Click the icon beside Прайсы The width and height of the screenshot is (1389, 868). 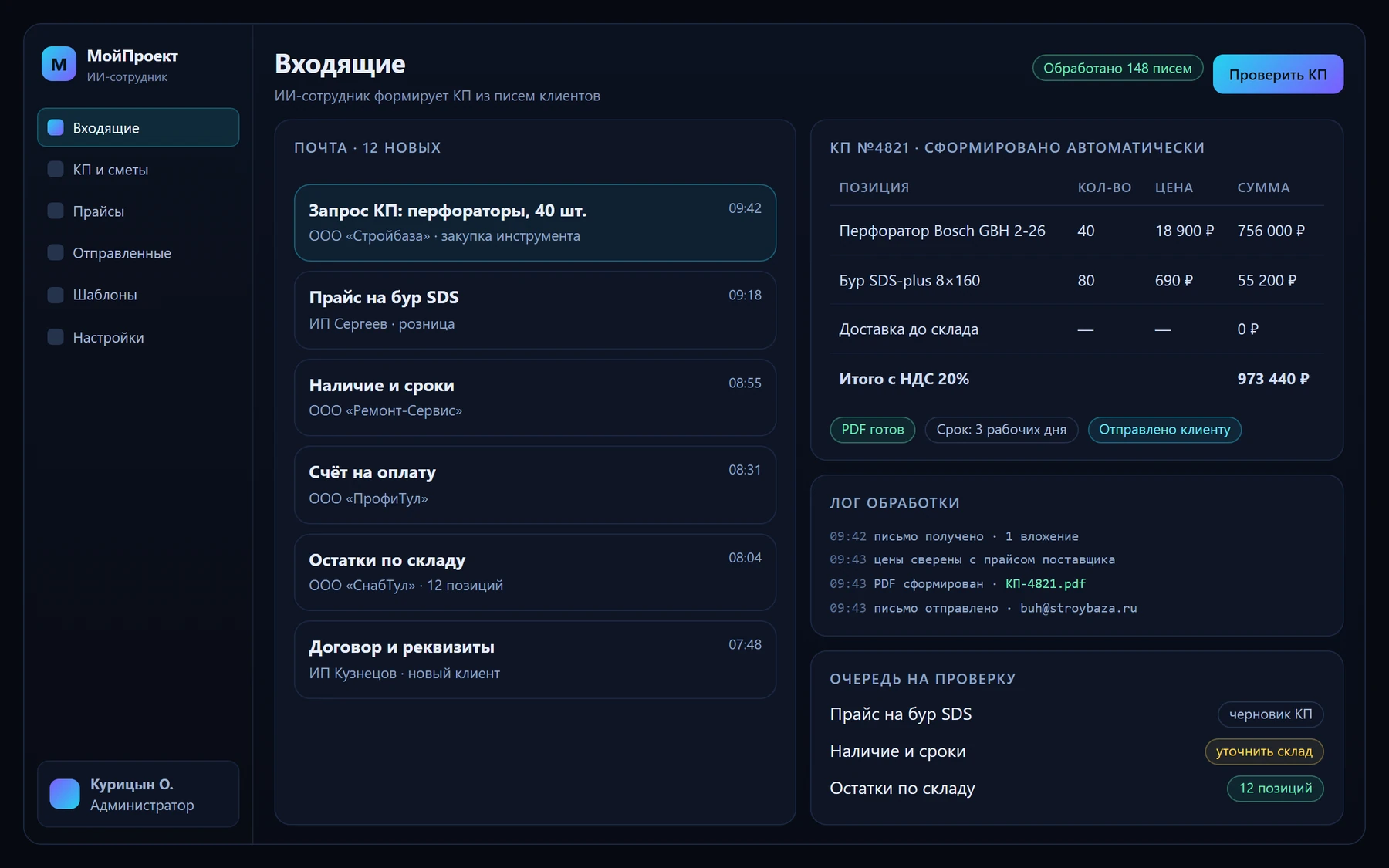pos(56,211)
